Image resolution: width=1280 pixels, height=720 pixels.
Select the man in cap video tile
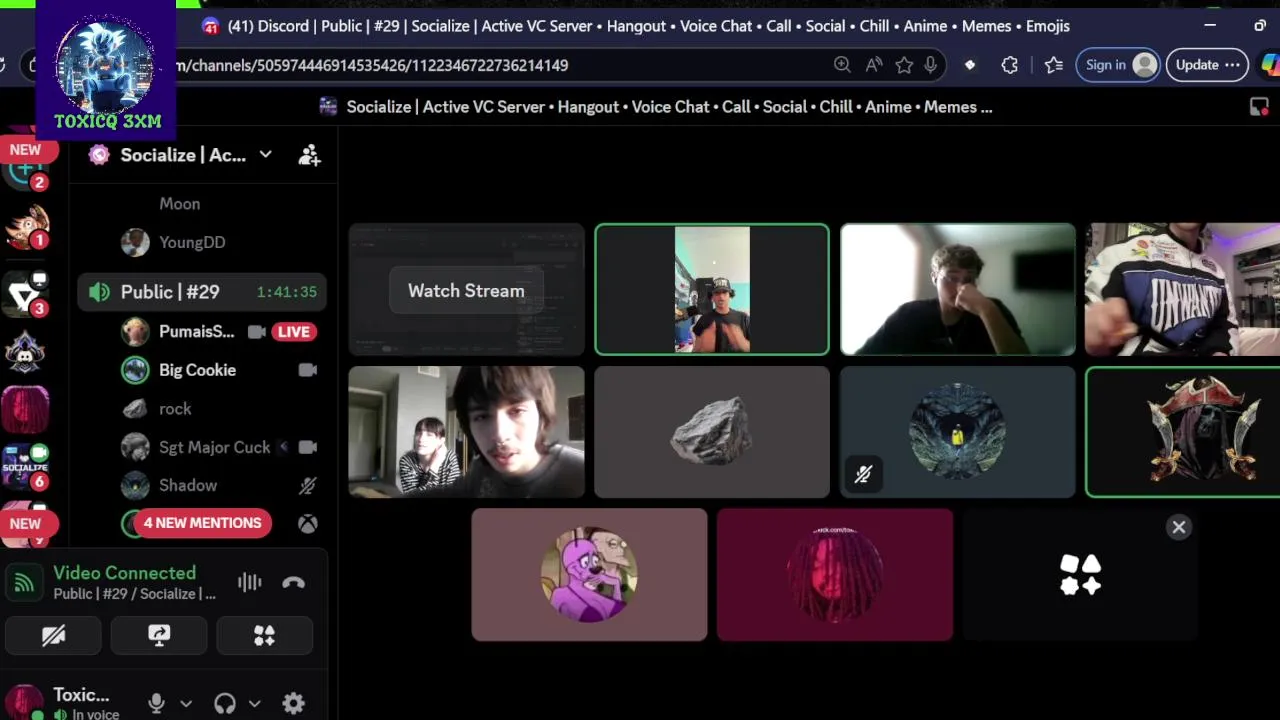[x=712, y=289]
